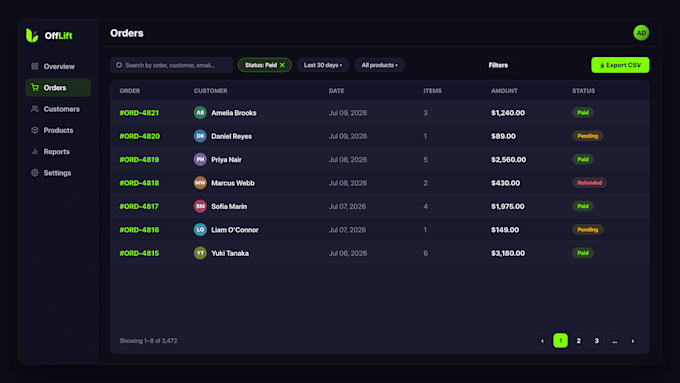Export orders as CSV

tap(620, 65)
